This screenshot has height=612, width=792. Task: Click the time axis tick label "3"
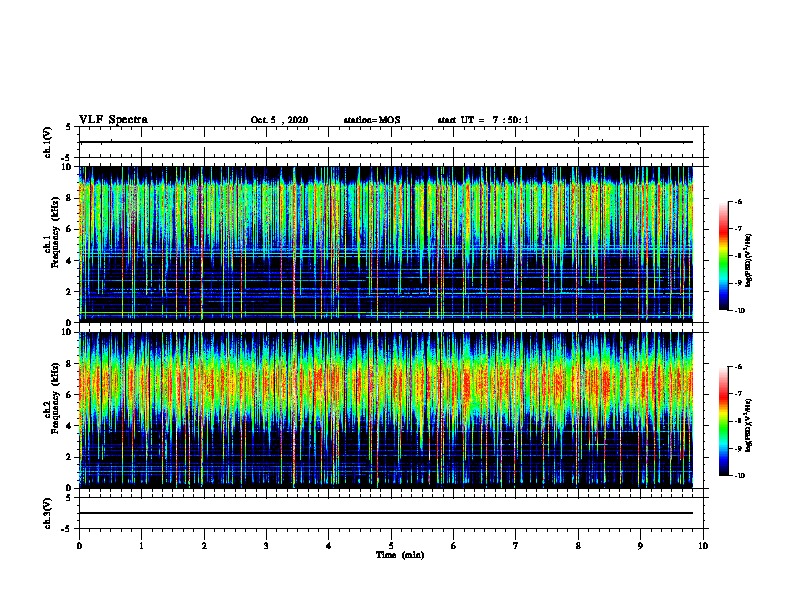pyautogui.click(x=266, y=546)
